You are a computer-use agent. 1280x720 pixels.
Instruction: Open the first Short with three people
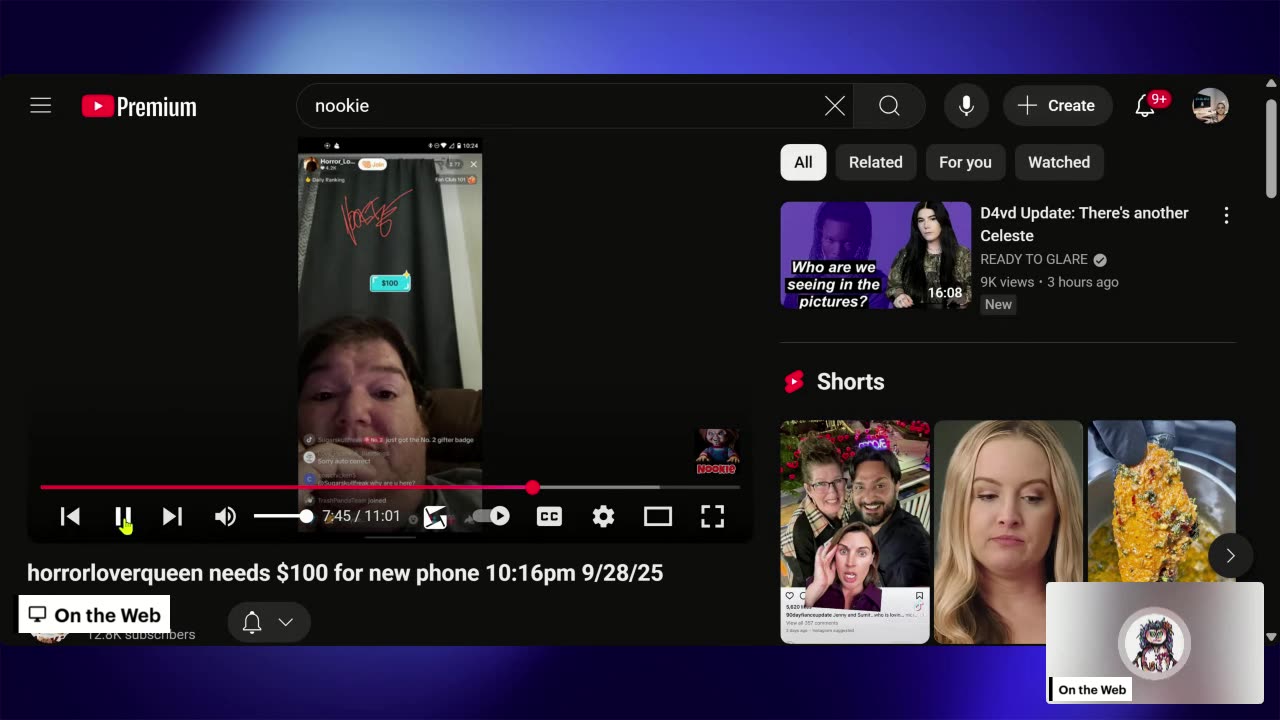pos(855,531)
